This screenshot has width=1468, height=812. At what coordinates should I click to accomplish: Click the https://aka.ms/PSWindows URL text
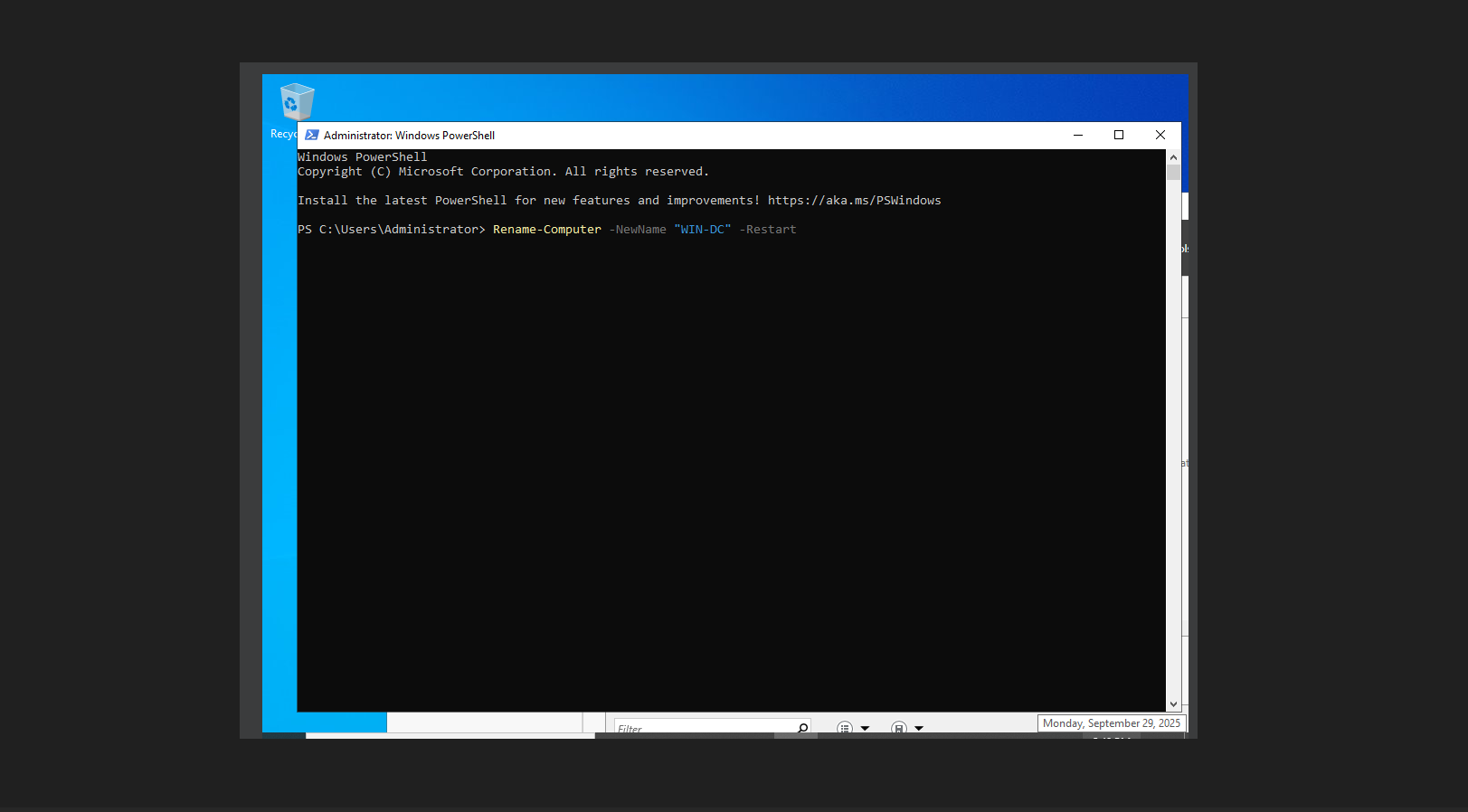tap(855, 201)
